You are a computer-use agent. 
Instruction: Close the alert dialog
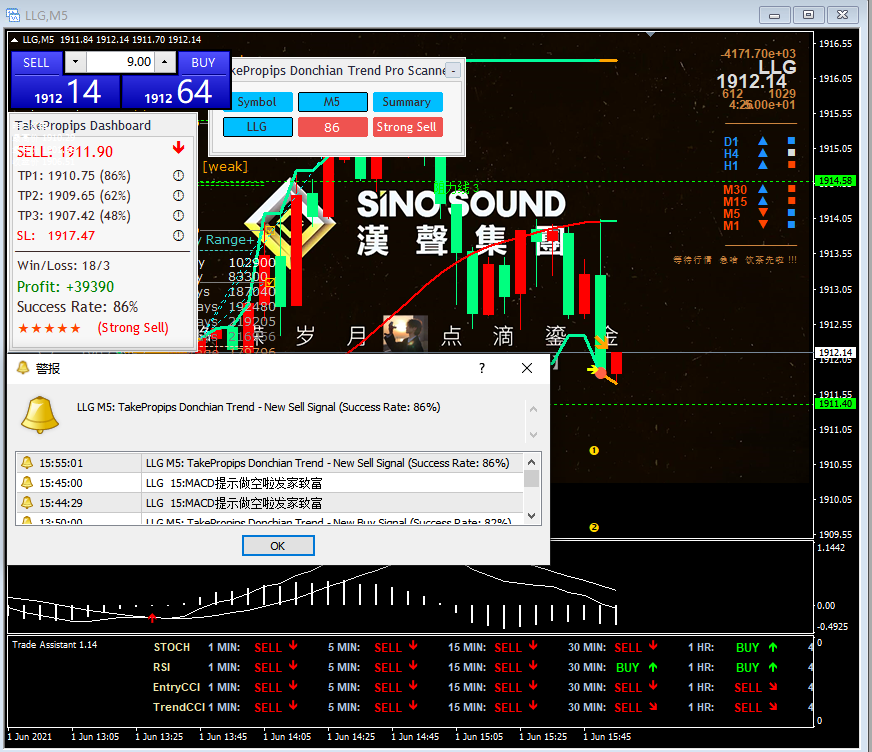[x=527, y=368]
